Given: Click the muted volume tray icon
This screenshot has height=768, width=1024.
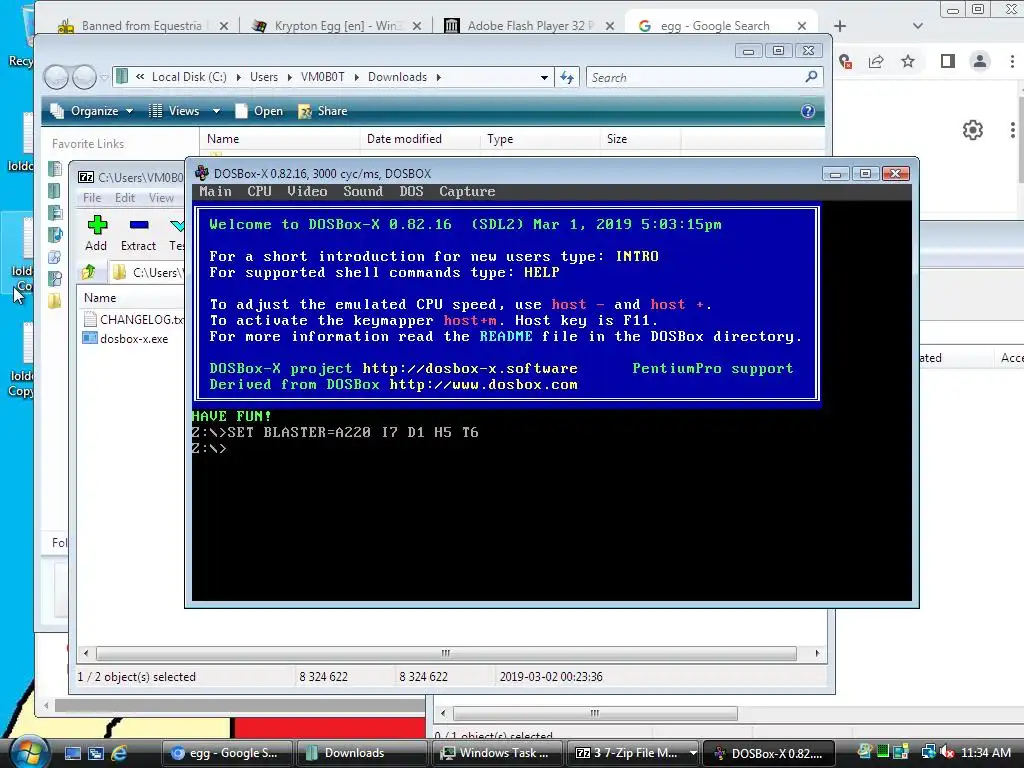Looking at the screenshot, I should [x=947, y=752].
